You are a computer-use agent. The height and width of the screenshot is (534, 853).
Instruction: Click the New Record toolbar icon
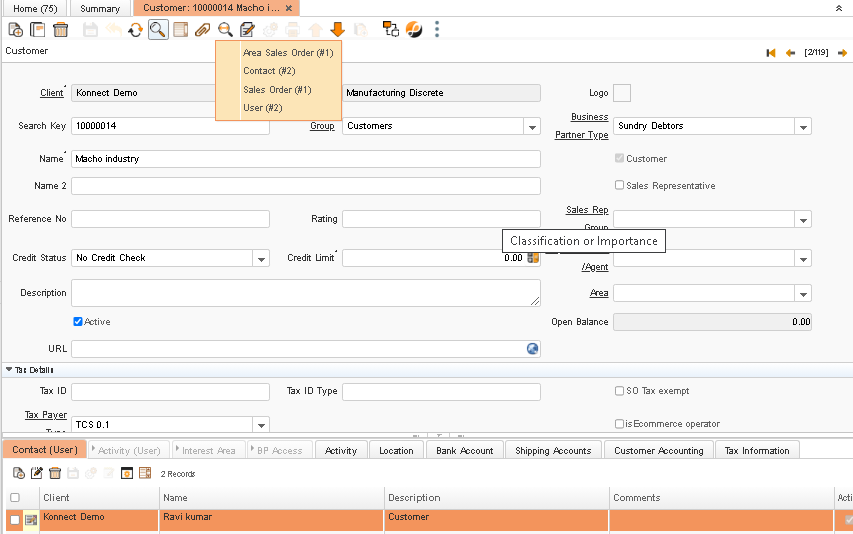16,29
